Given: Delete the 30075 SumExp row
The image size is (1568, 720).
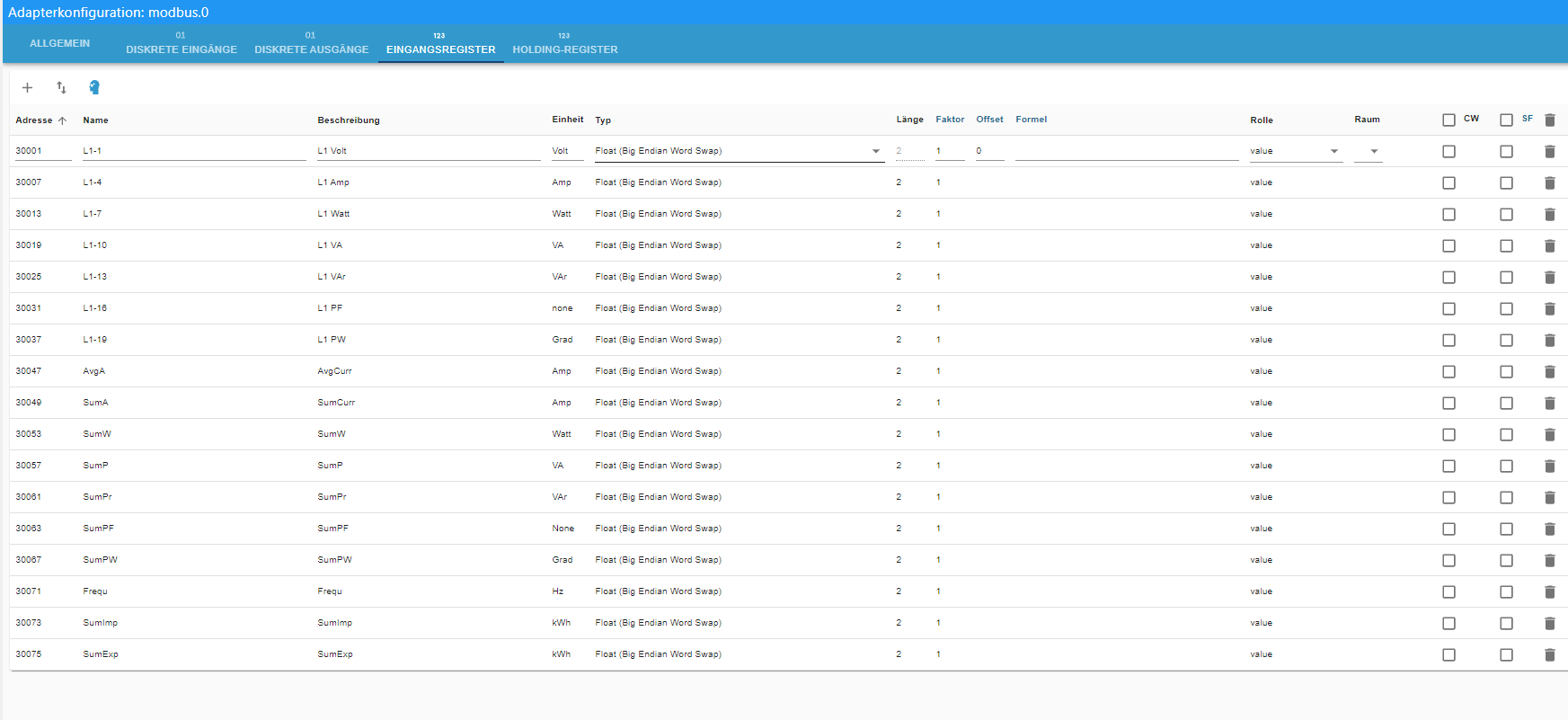Looking at the screenshot, I should tap(1550, 654).
